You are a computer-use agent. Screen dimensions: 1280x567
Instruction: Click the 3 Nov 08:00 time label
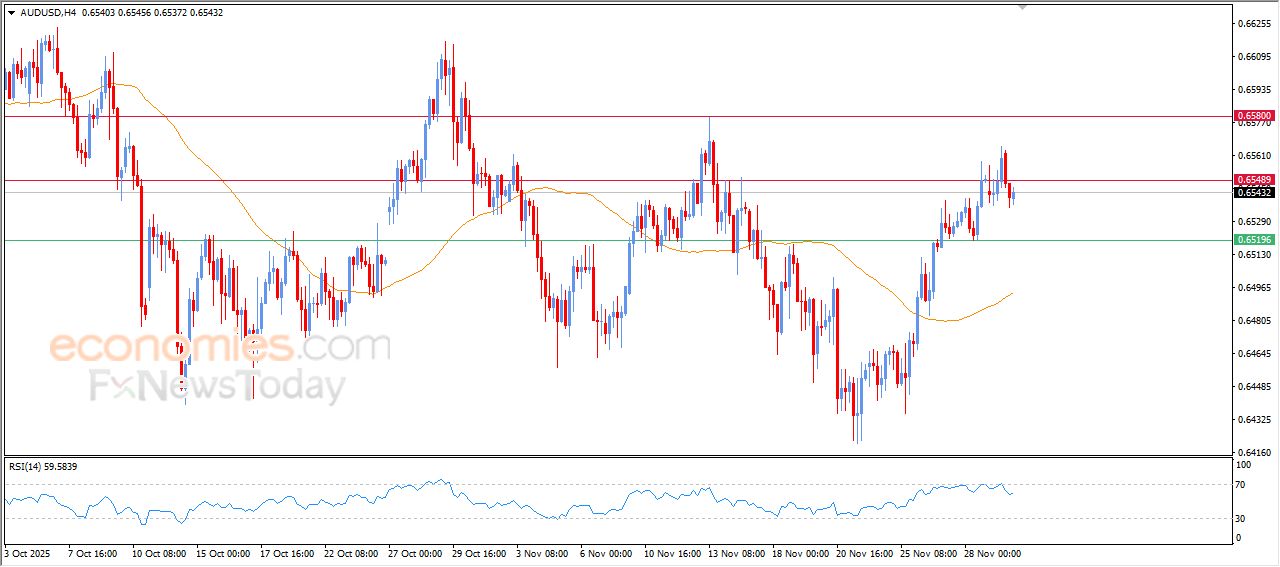pos(541,553)
